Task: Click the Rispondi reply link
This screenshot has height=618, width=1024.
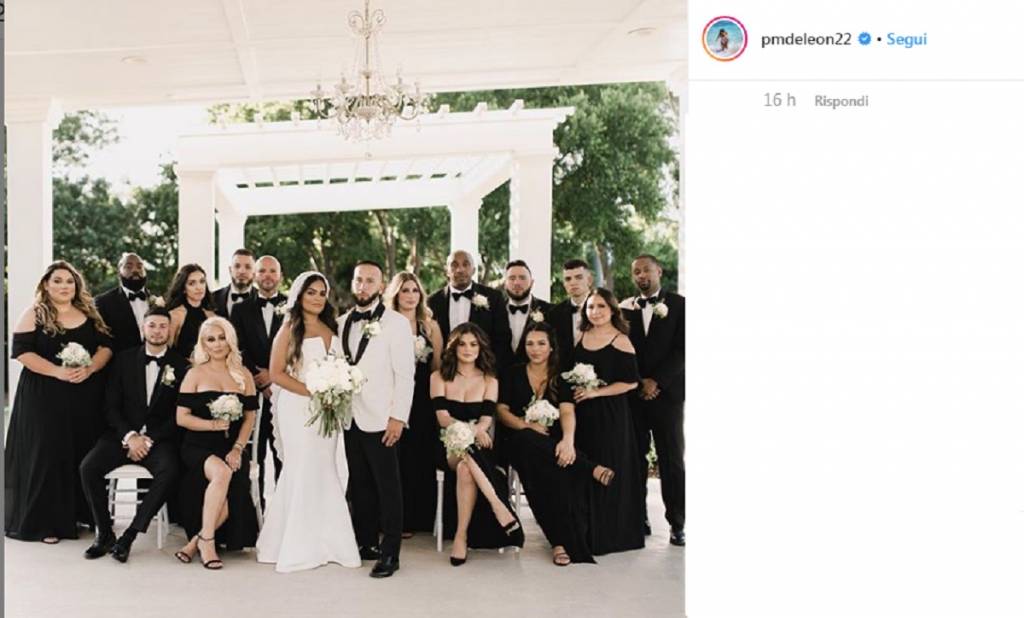Action: pyautogui.click(x=841, y=101)
